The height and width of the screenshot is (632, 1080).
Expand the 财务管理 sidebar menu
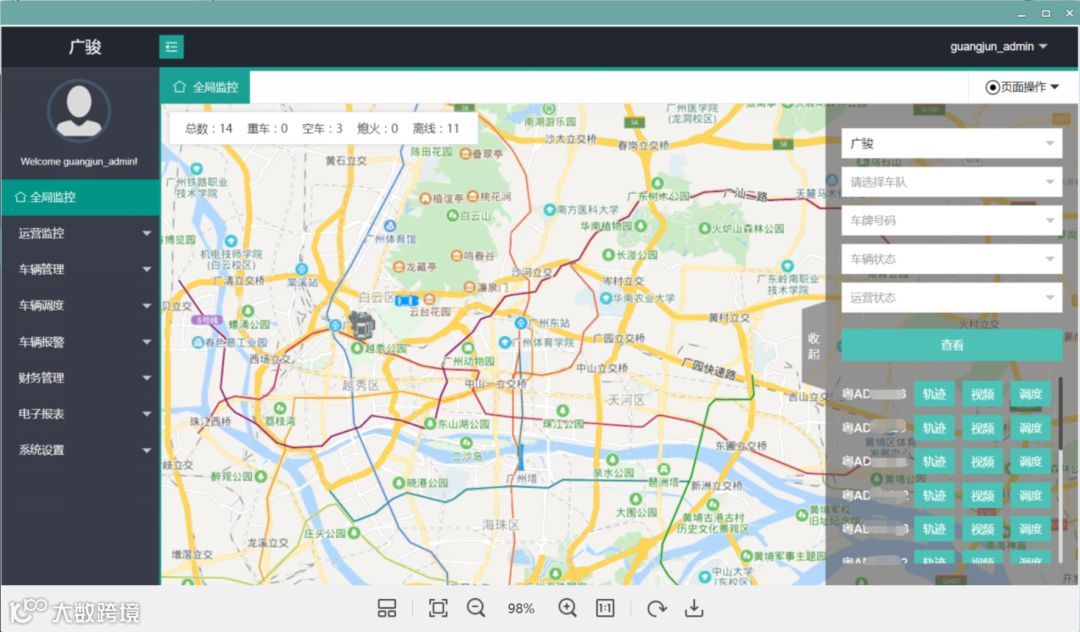click(x=80, y=378)
